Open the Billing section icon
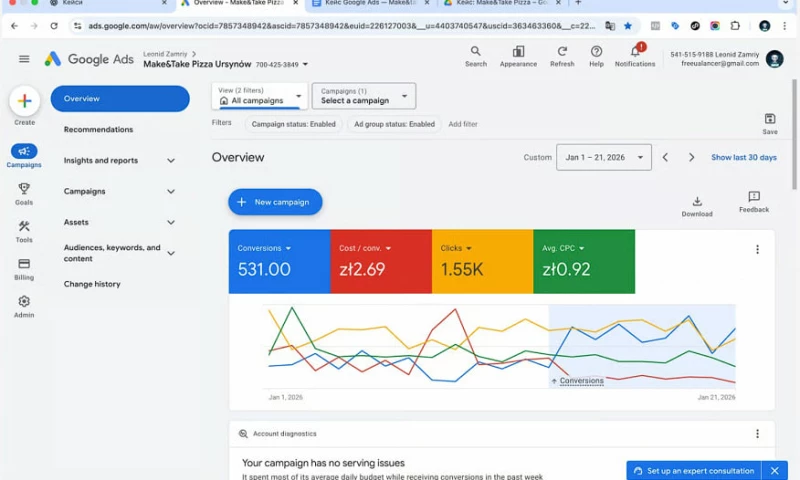800x480 pixels. [x=24, y=264]
